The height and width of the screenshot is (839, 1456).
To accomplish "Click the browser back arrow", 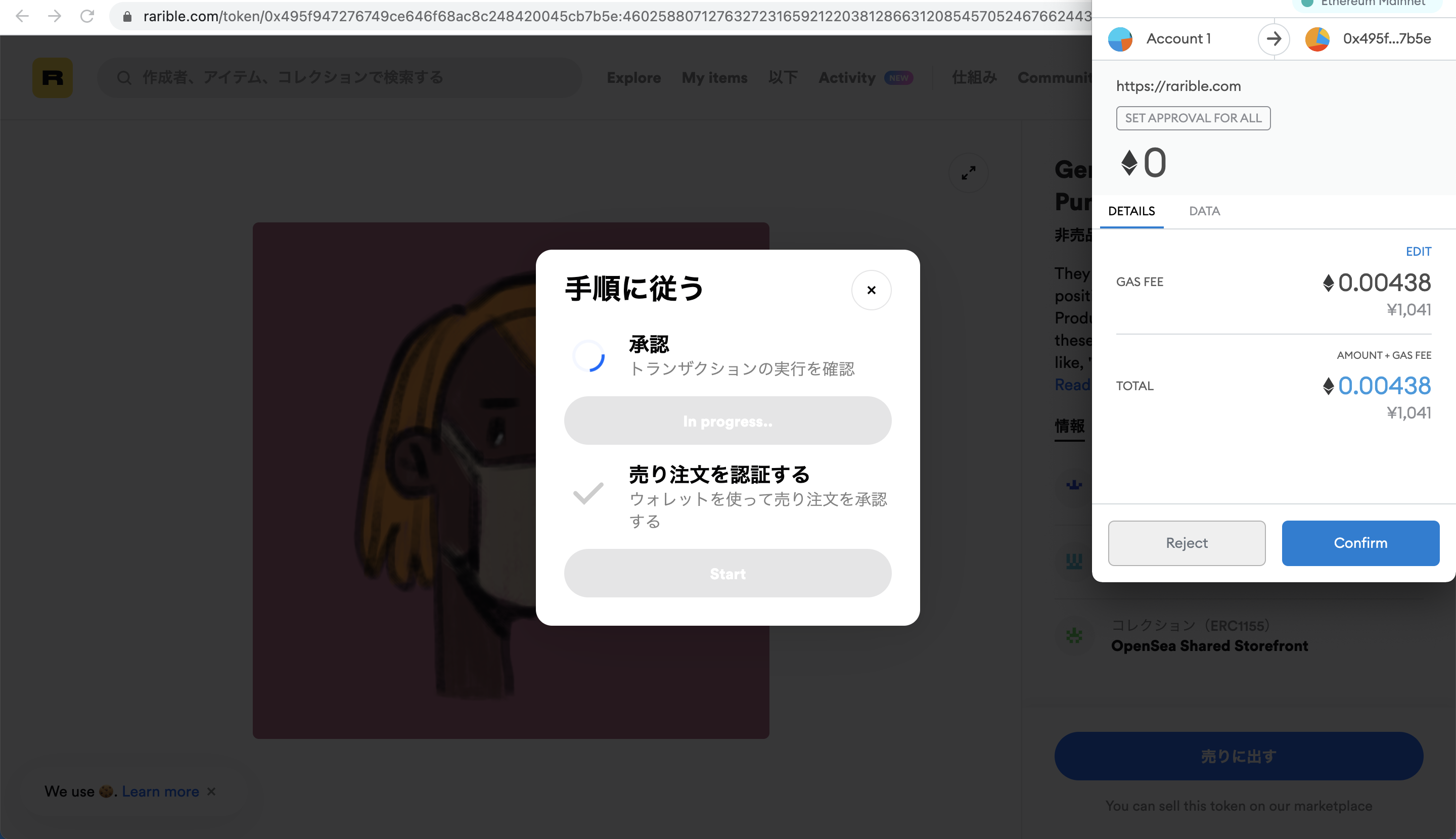I will 22,16.
